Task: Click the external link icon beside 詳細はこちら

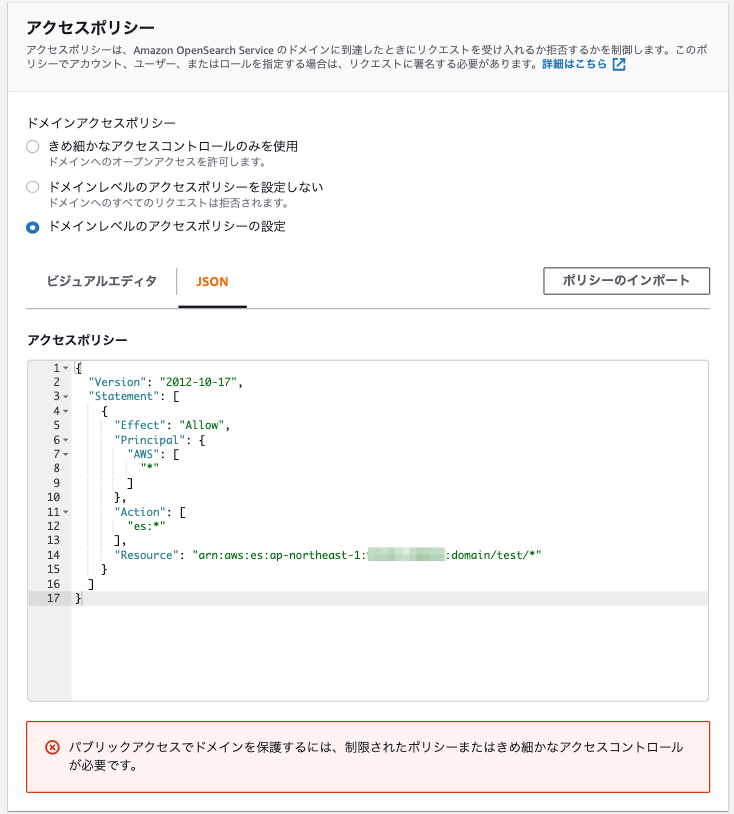Action: coord(619,64)
